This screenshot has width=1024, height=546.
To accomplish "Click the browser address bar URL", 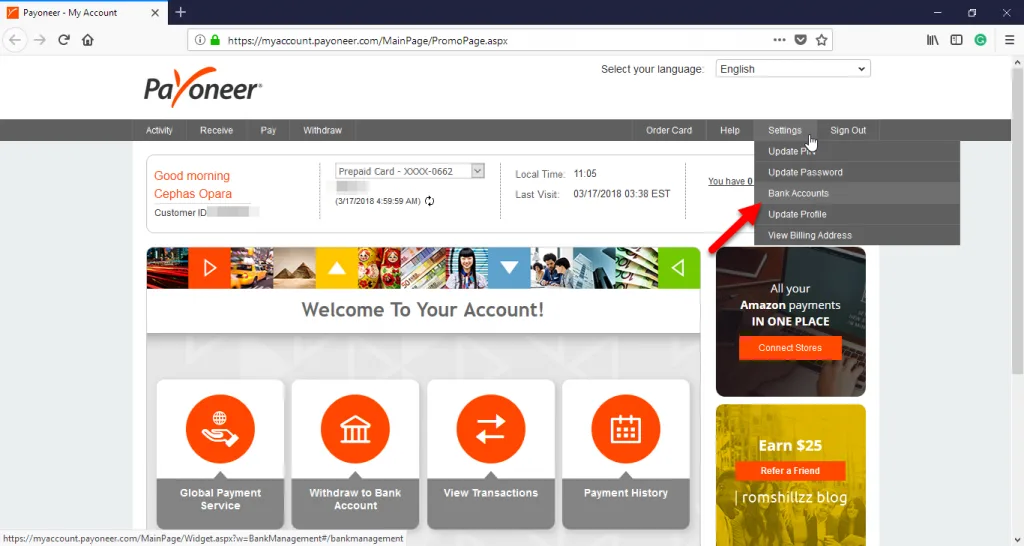I will [x=368, y=40].
